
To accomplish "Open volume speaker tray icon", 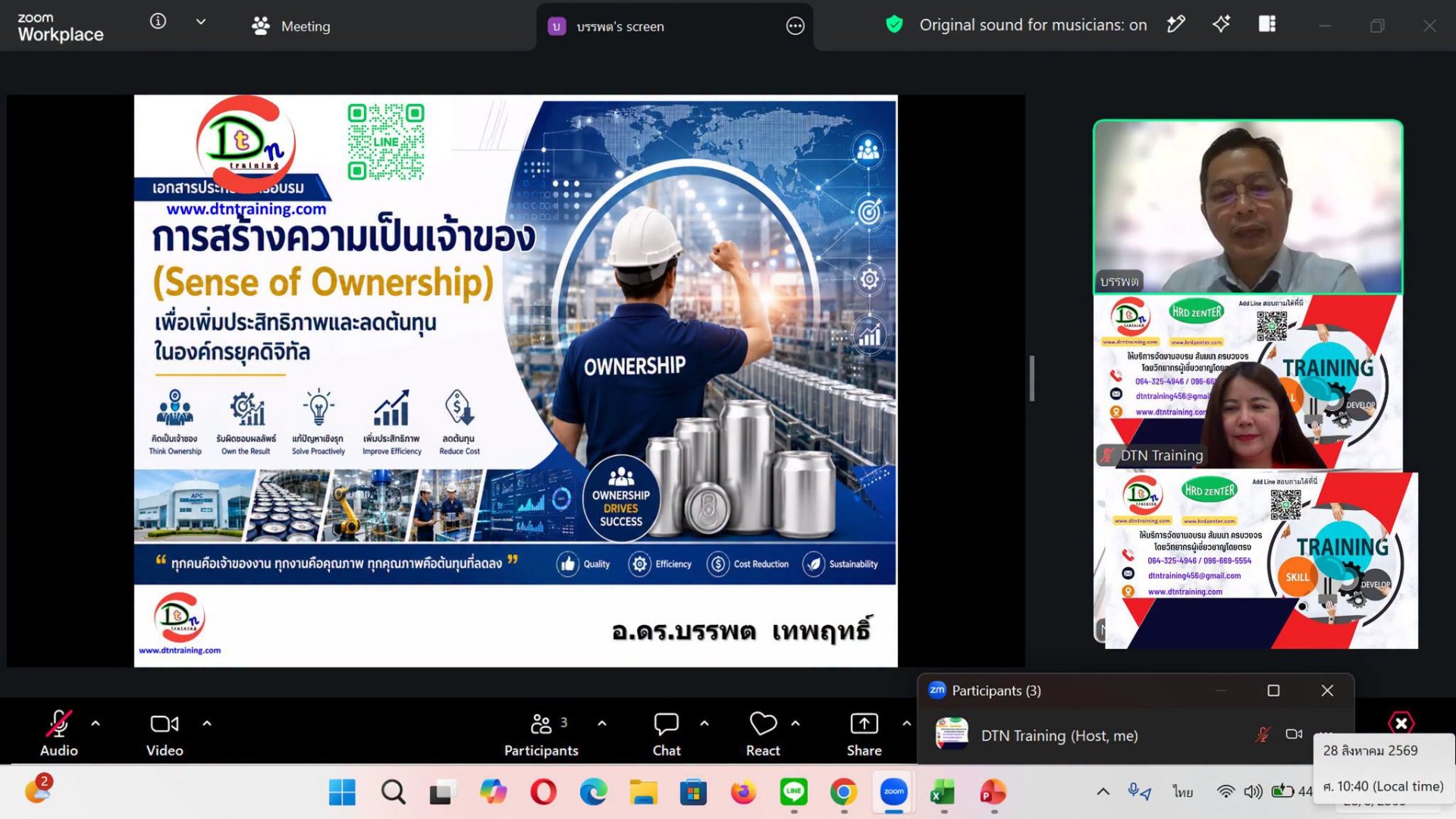I will point(1253,792).
